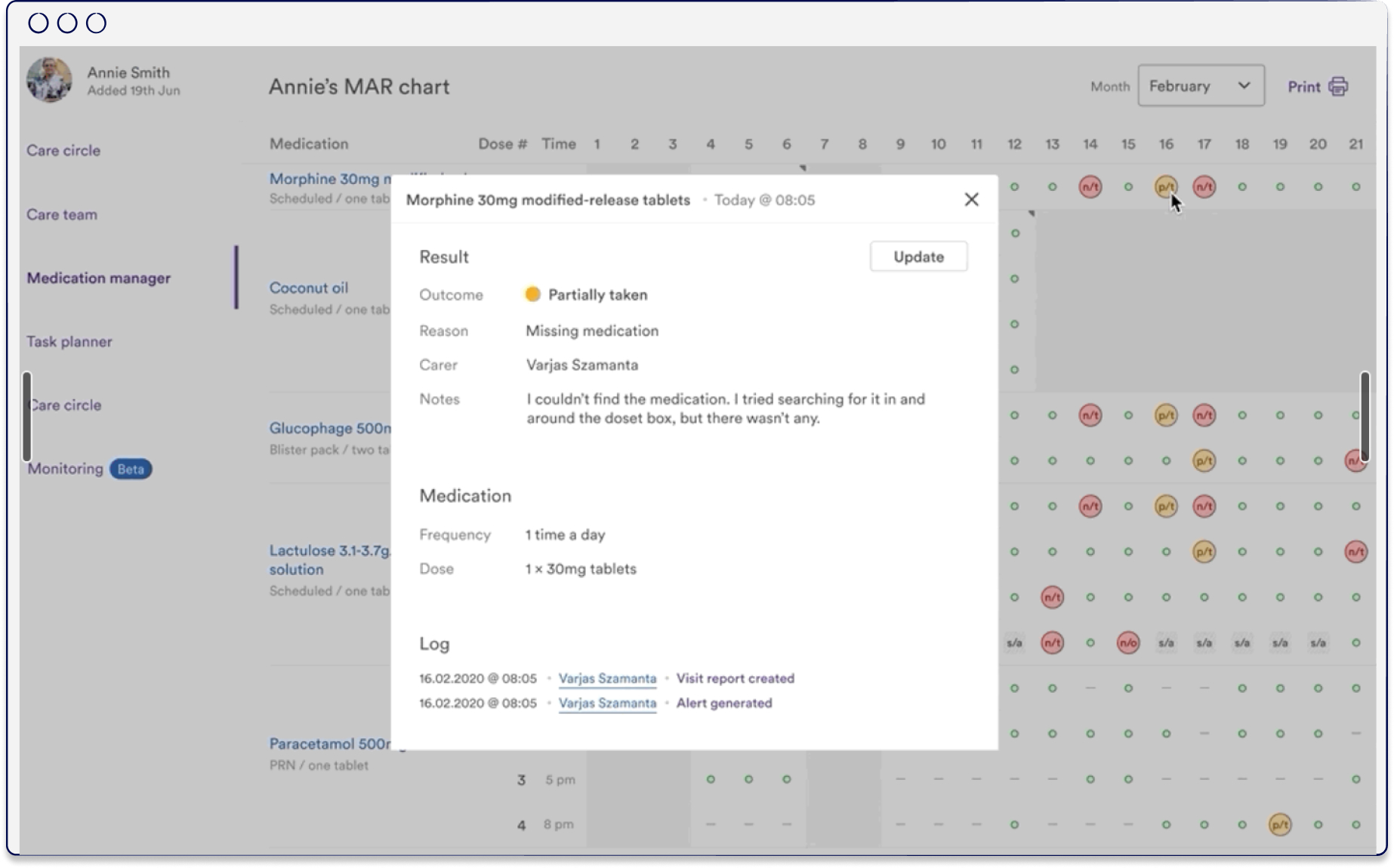
Task: Click Morphine row green marker on day 21
Action: pyautogui.click(x=1355, y=186)
